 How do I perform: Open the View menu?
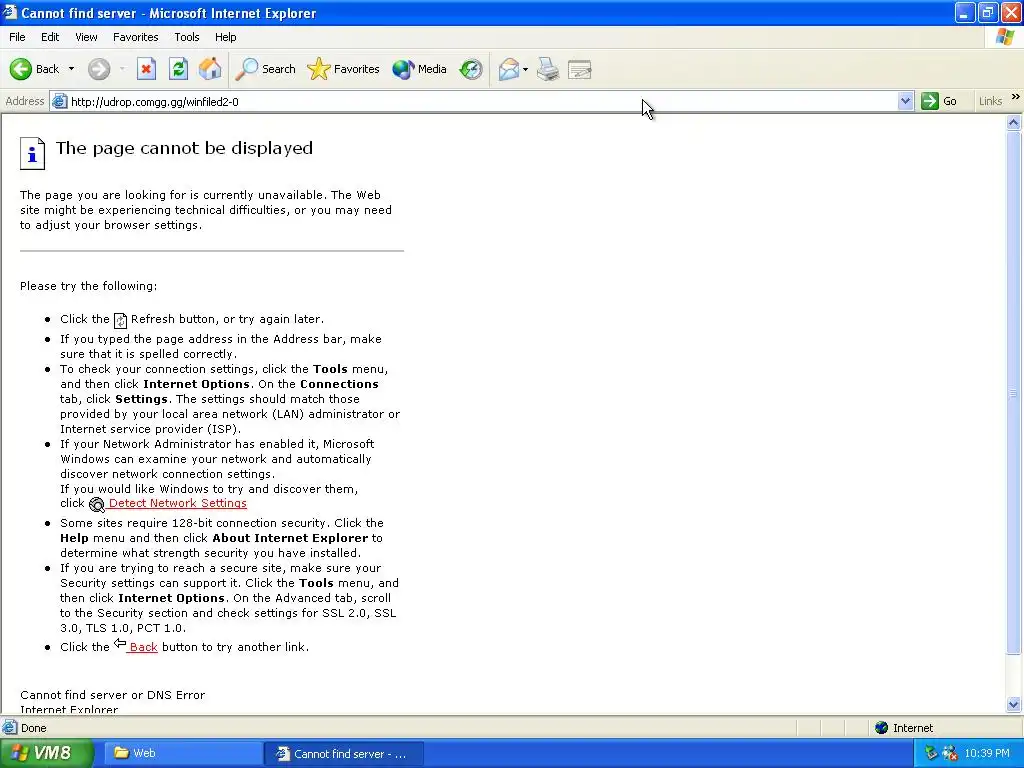(x=86, y=37)
